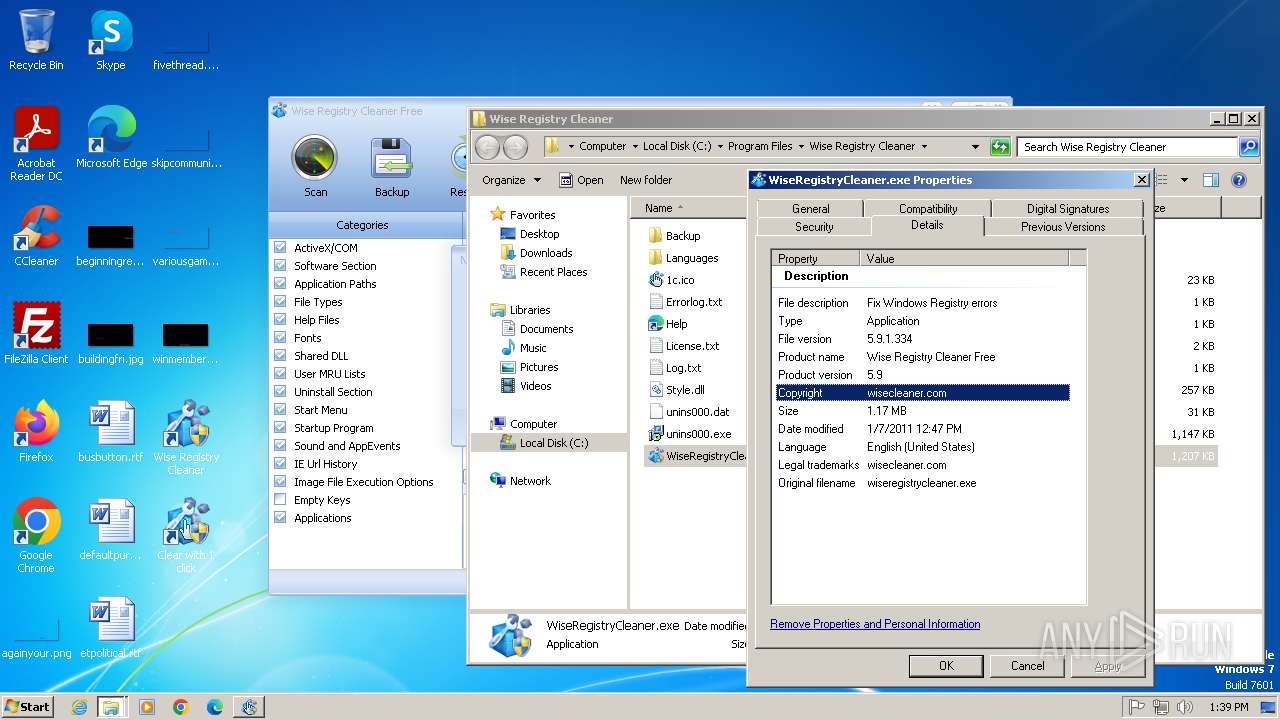Open the Previous Versions tab
The image size is (1280, 720).
click(x=1063, y=227)
